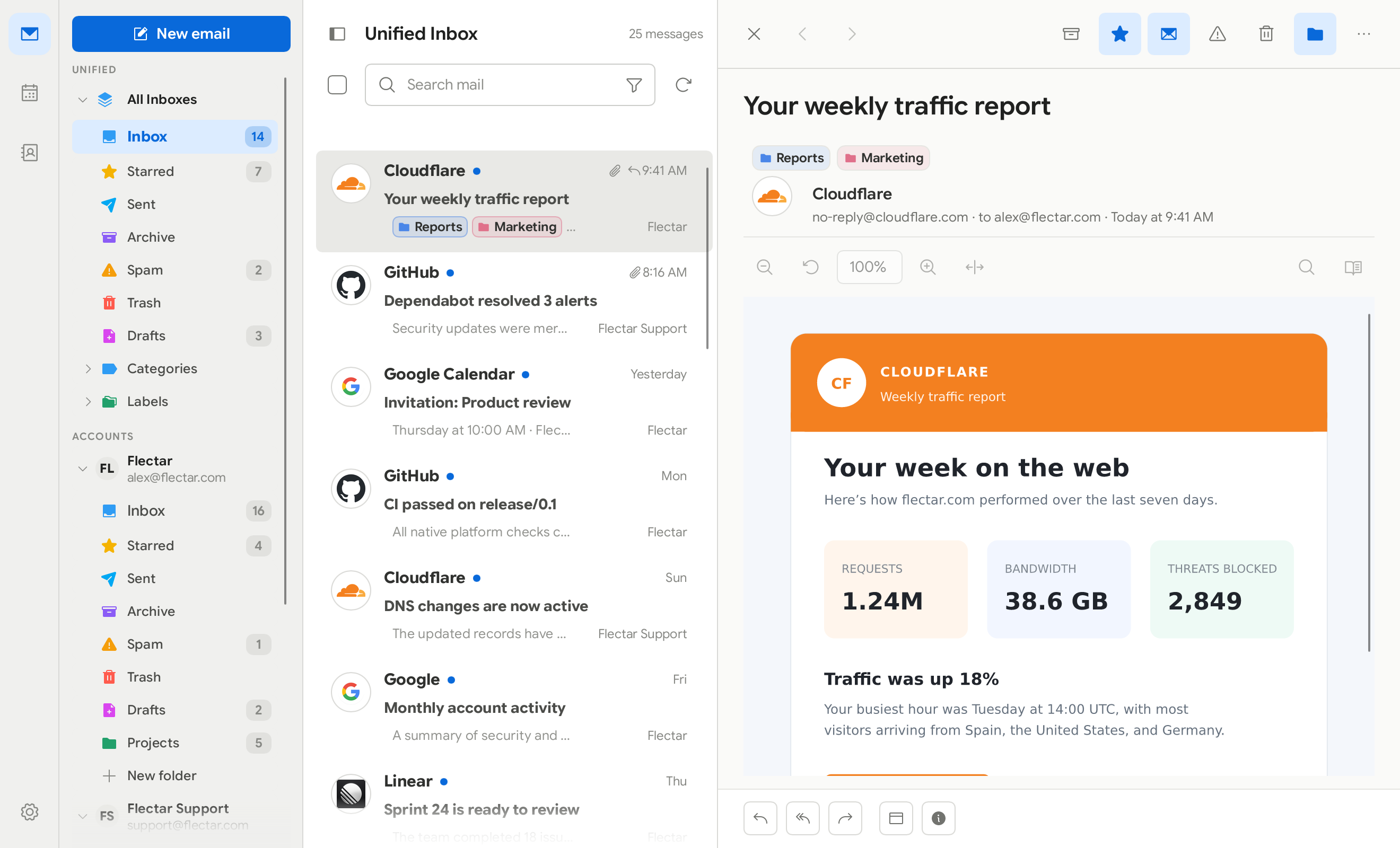Open the Projects folder
Viewport: 1400px width, 848px height.
point(175,743)
